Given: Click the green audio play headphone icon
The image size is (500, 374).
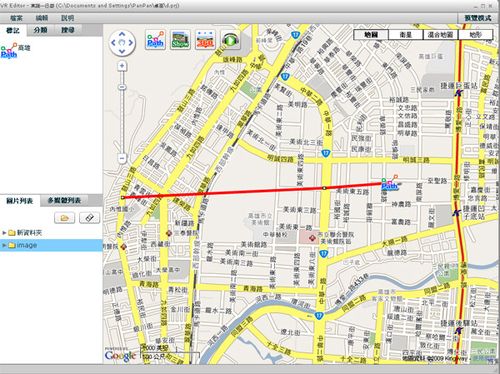Looking at the screenshot, I should (230, 40).
